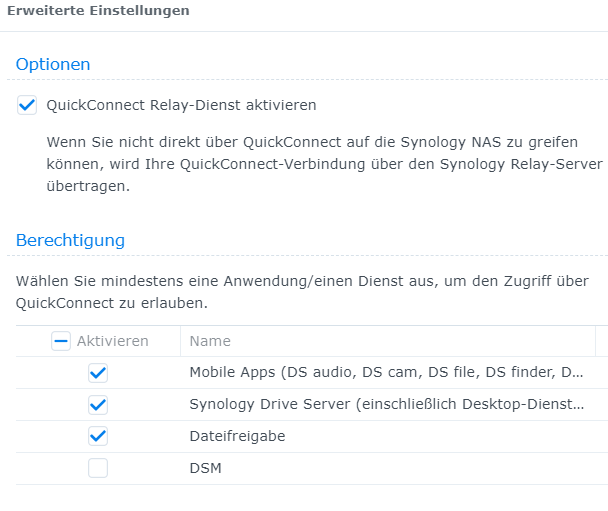The width and height of the screenshot is (608, 511).
Task: Click the 'Aktivieren' column header label
Action: click(112, 341)
